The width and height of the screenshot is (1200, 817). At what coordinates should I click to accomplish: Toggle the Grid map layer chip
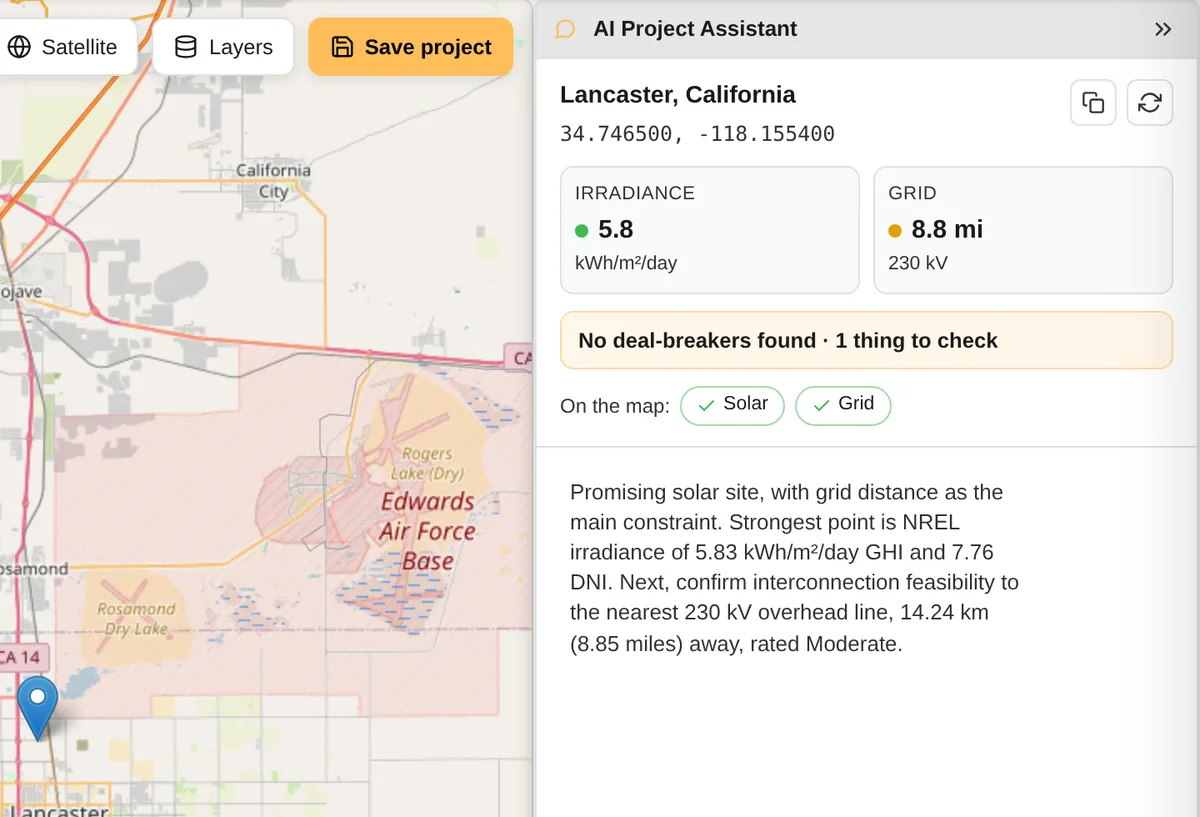(843, 405)
